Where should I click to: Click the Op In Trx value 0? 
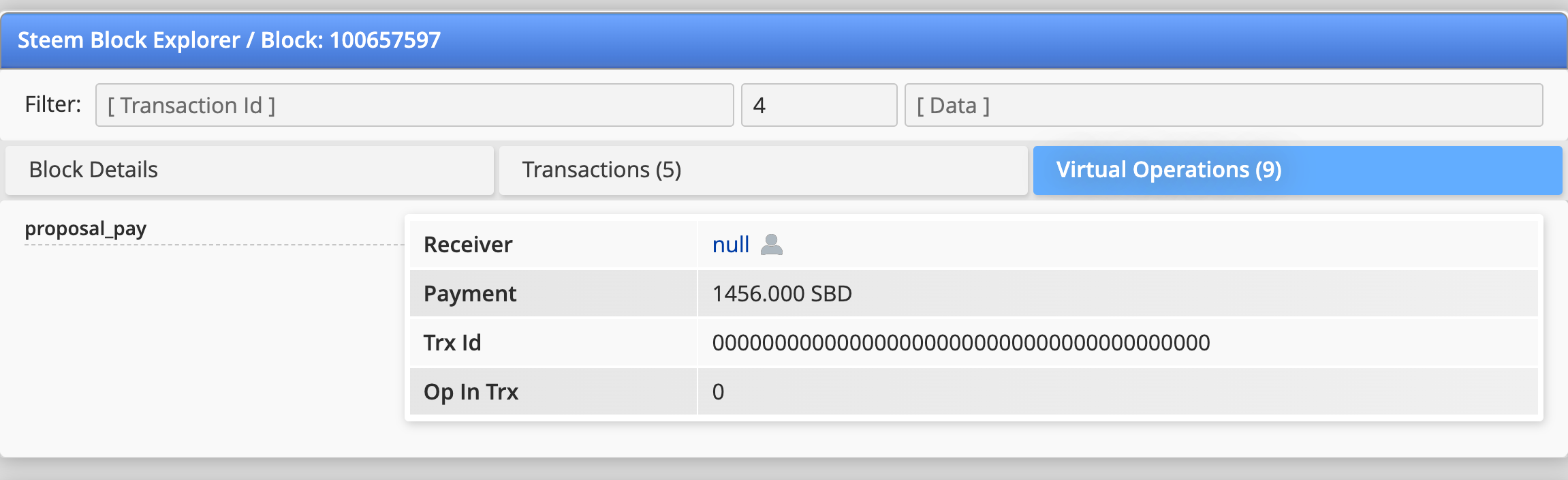point(718,392)
